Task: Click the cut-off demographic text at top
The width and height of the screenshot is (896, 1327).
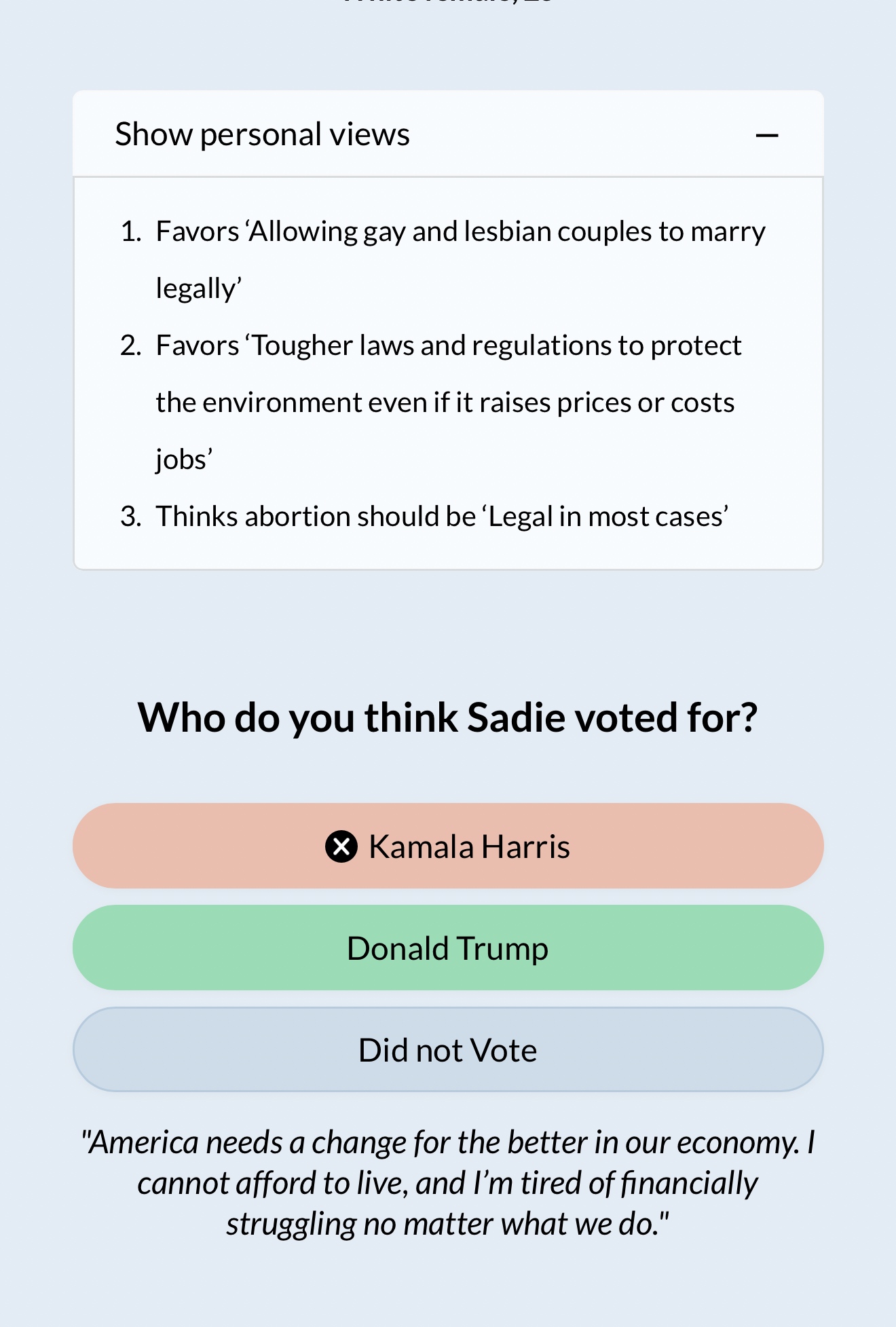Action: [448, 3]
